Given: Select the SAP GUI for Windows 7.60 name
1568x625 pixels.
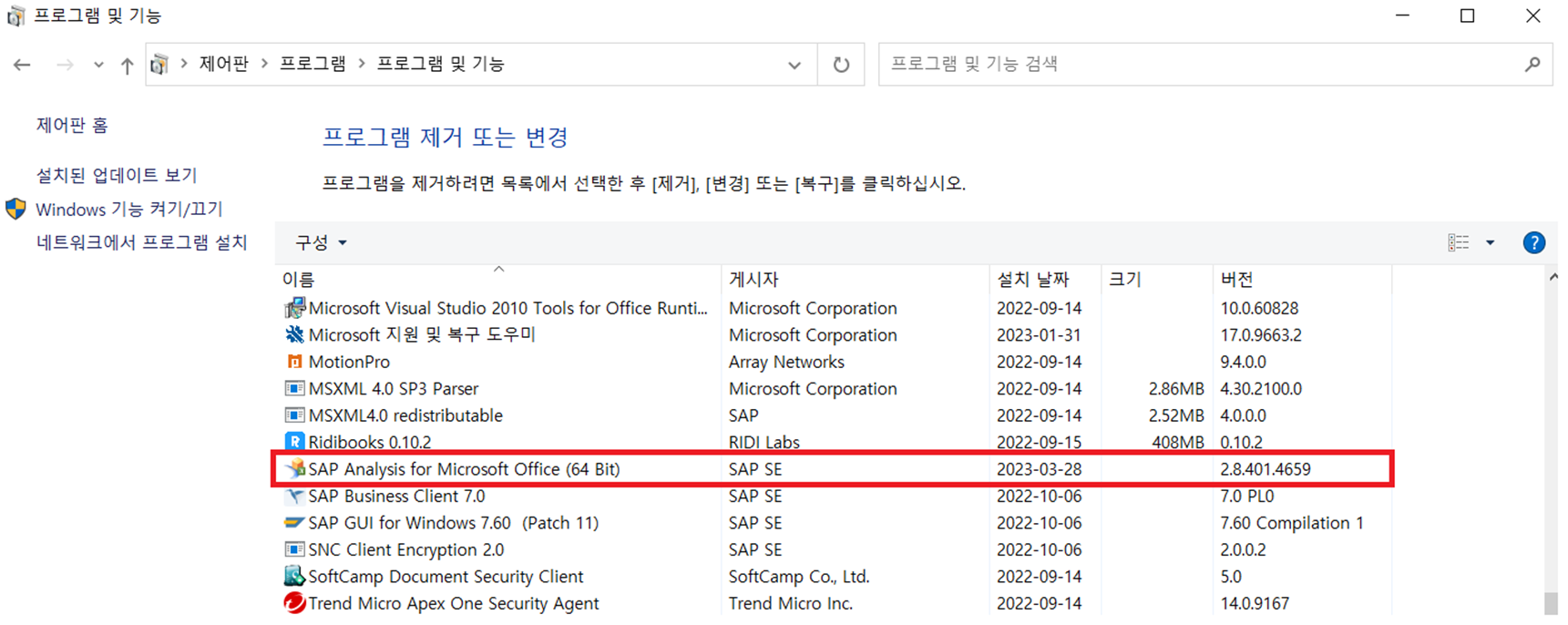Looking at the screenshot, I should (453, 523).
